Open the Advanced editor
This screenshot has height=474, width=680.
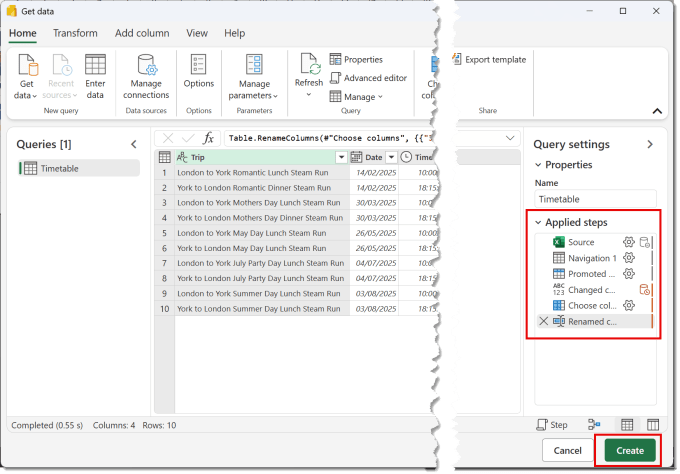(368, 78)
